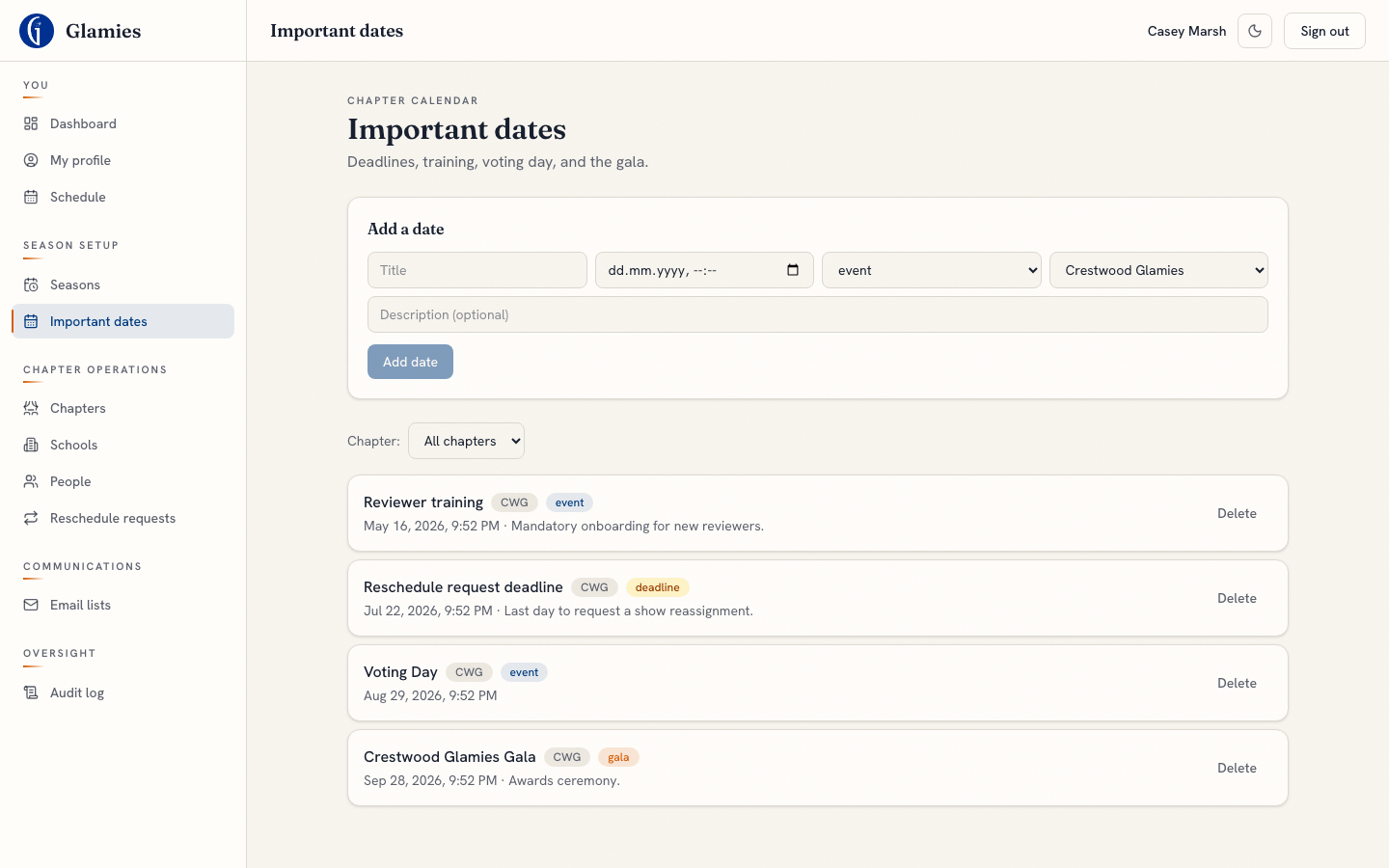Click the Crestwood Glamies Gala title
1389x868 pixels.
[x=449, y=757]
